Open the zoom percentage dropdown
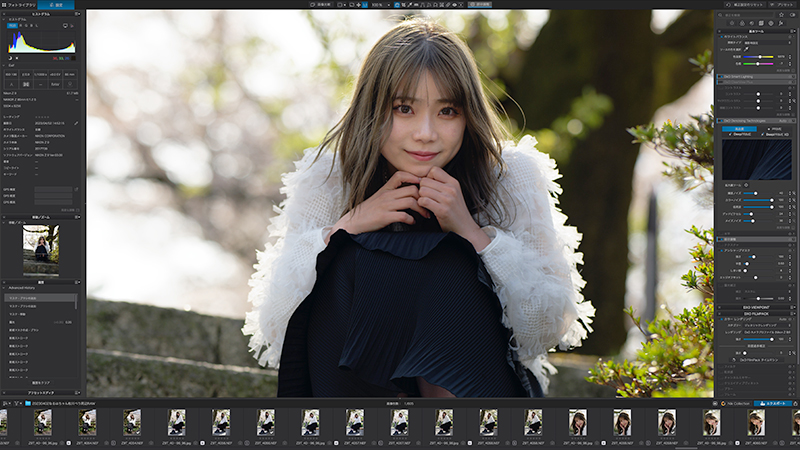The image size is (800, 450). (x=378, y=5)
